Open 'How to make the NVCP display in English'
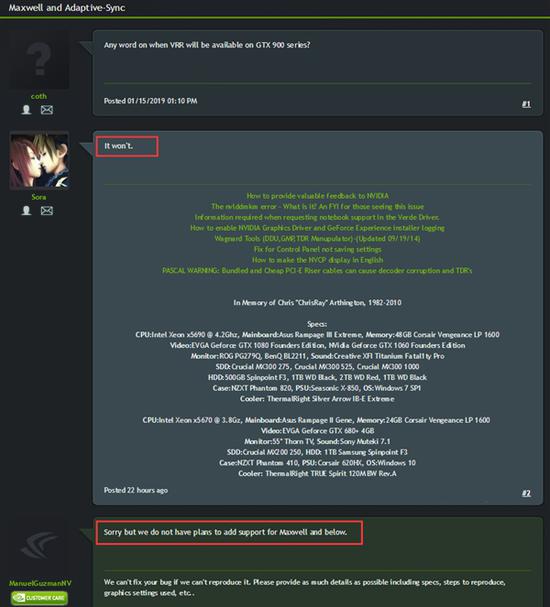Image resolution: width=550 pixels, height=607 pixels. coord(317,260)
